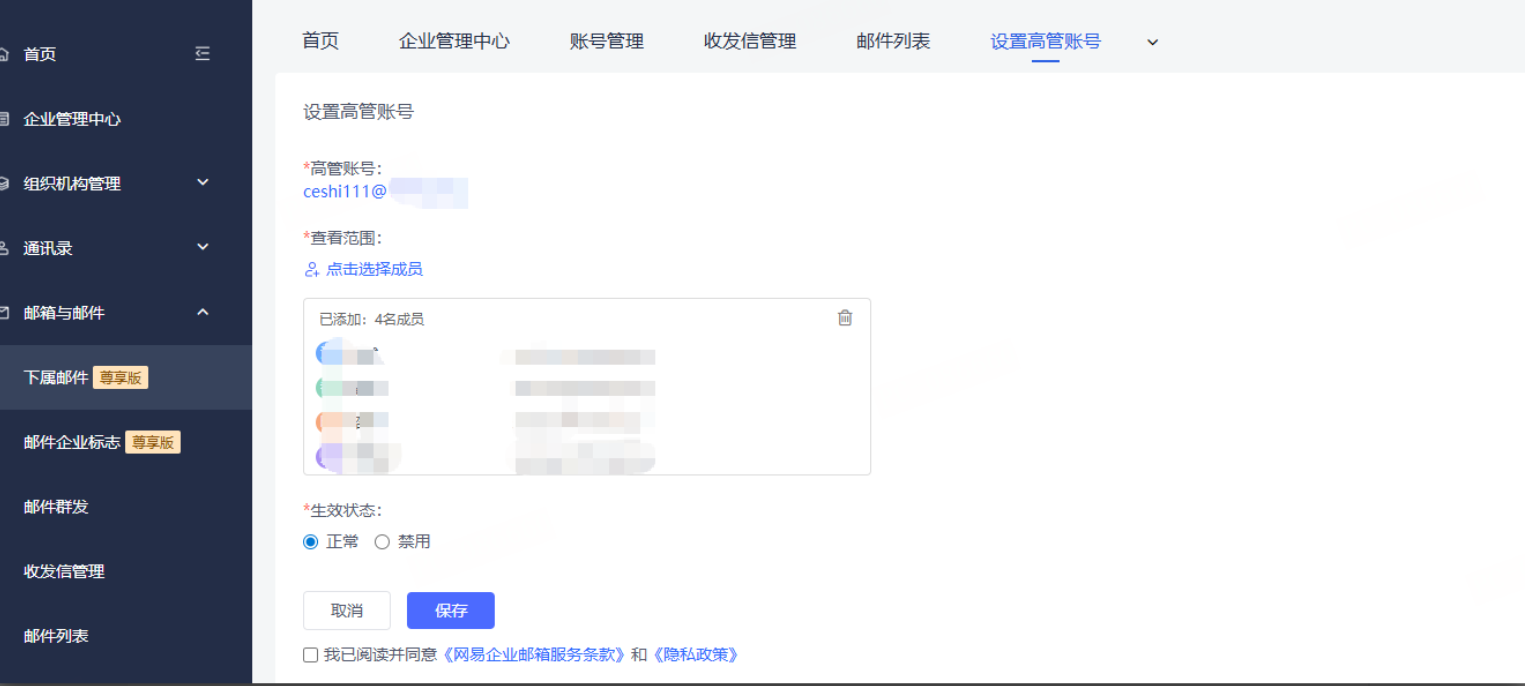Open the tab overflow dropdown arrow
The width and height of the screenshot is (1525, 686).
tap(1152, 42)
